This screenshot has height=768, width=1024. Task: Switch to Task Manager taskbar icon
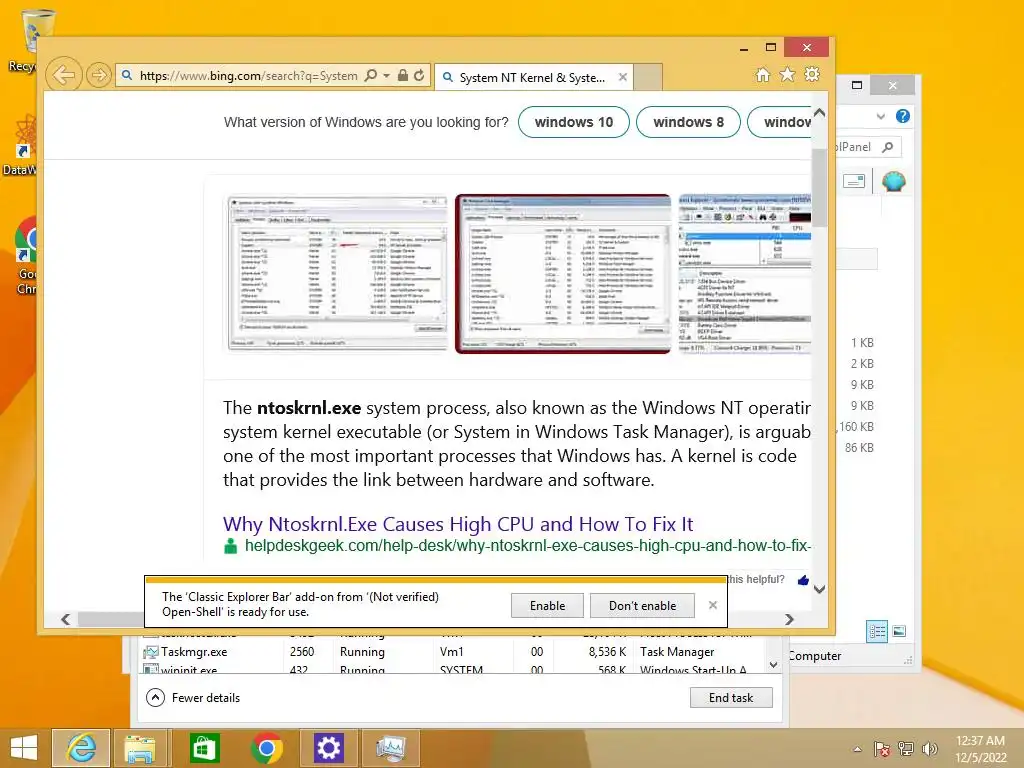[391, 748]
